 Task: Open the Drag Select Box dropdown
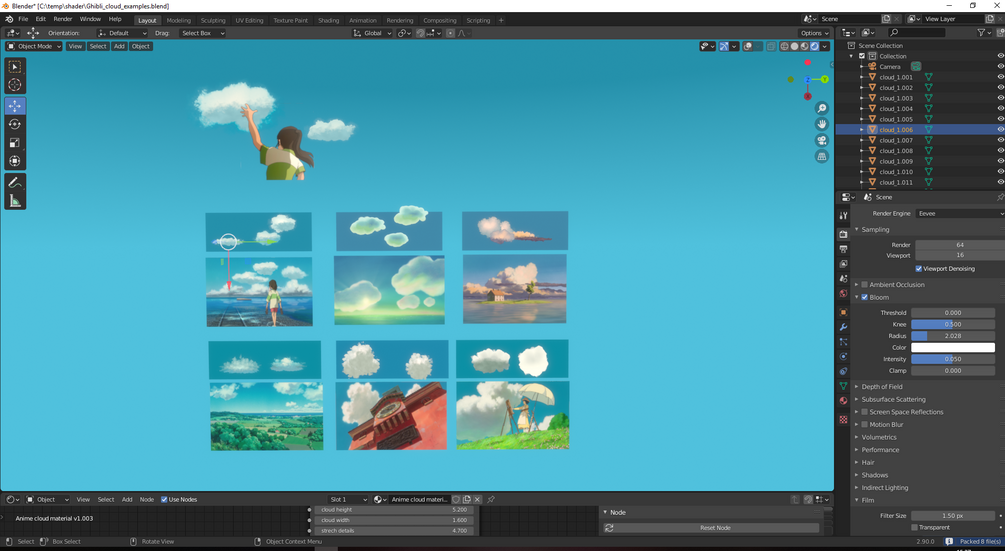pyautogui.click(x=201, y=33)
